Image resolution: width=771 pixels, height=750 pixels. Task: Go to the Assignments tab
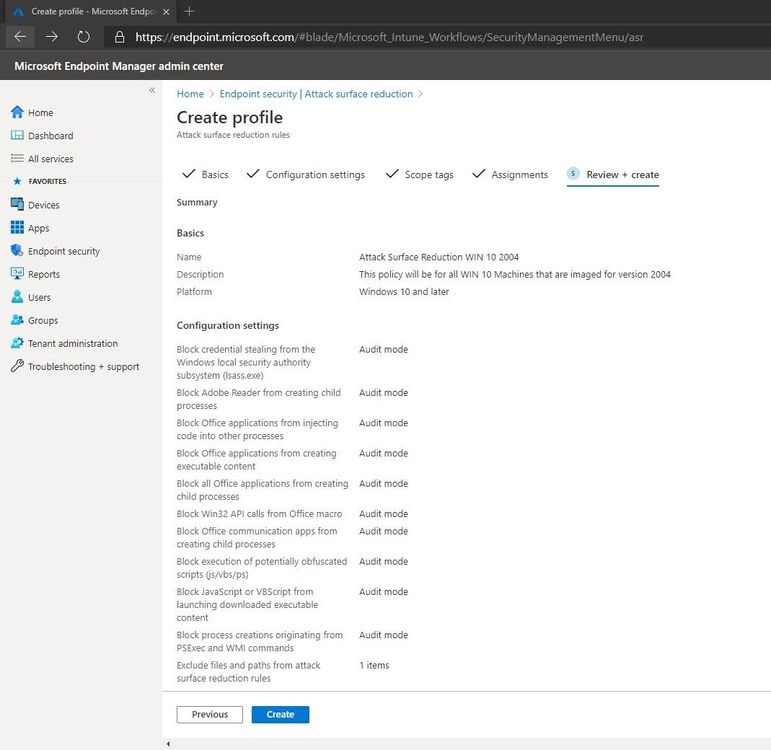click(x=519, y=175)
